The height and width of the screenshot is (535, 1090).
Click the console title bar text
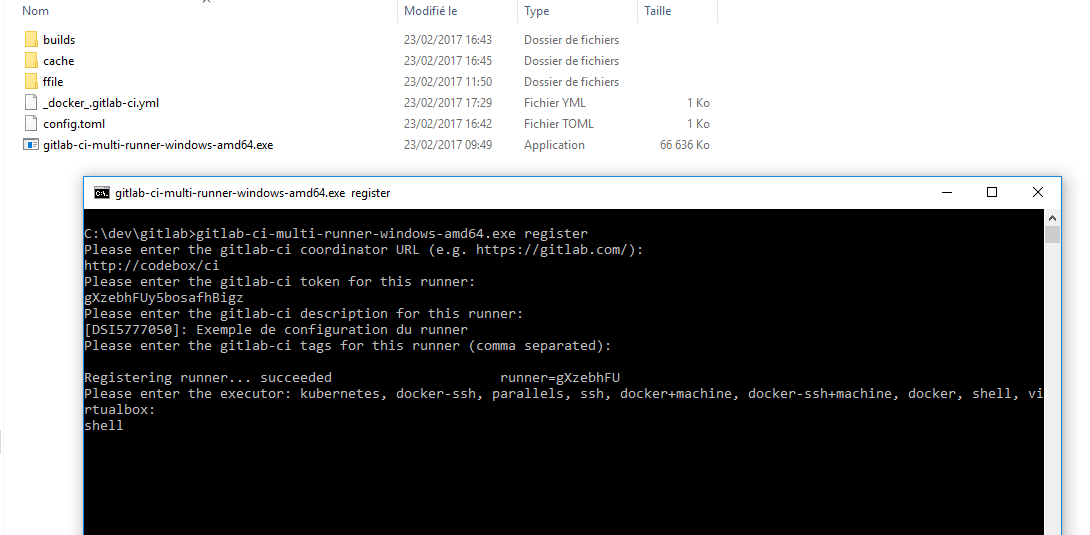(253, 193)
